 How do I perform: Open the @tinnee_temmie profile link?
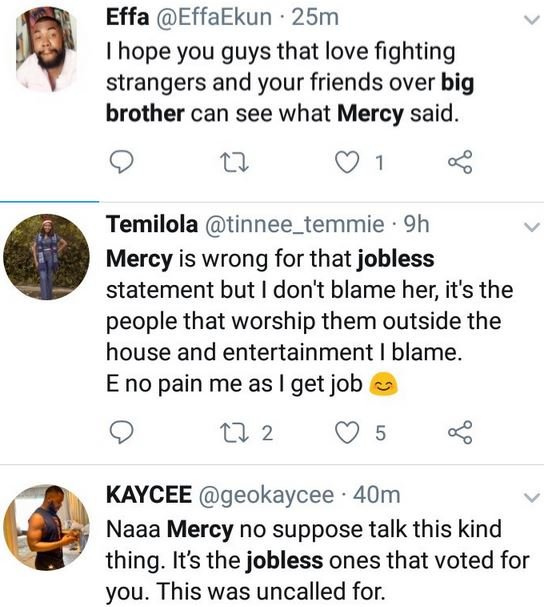click(294, 225)
